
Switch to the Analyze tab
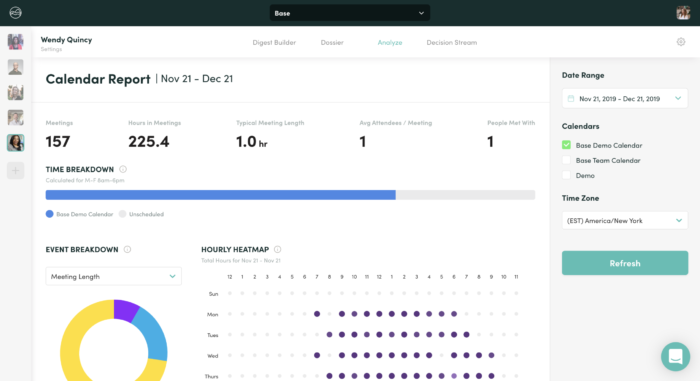coord(390,42)
